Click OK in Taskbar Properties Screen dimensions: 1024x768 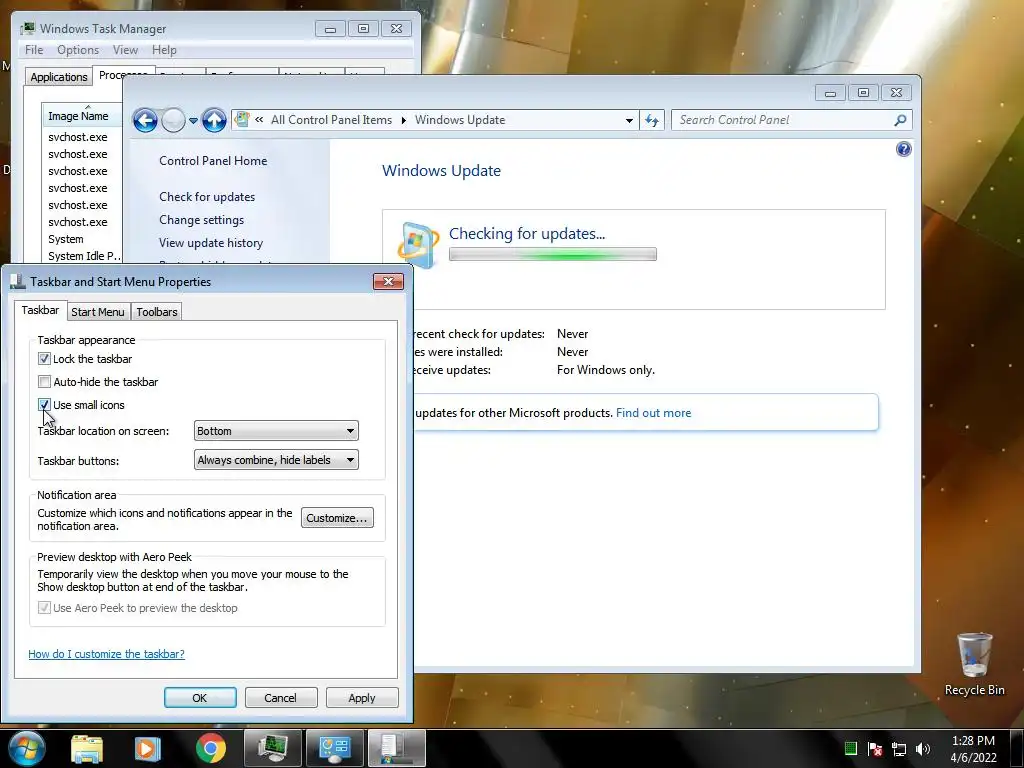200,697
